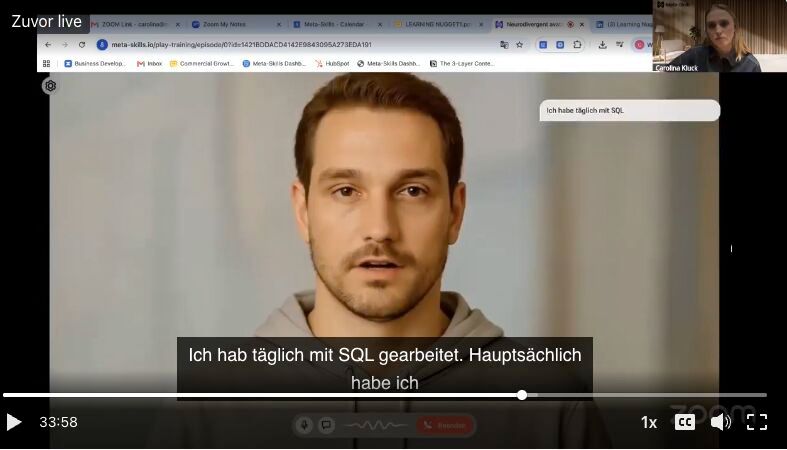
Task: Open the apps grid icon in the bookmarks bar
Action: [47, 64]
